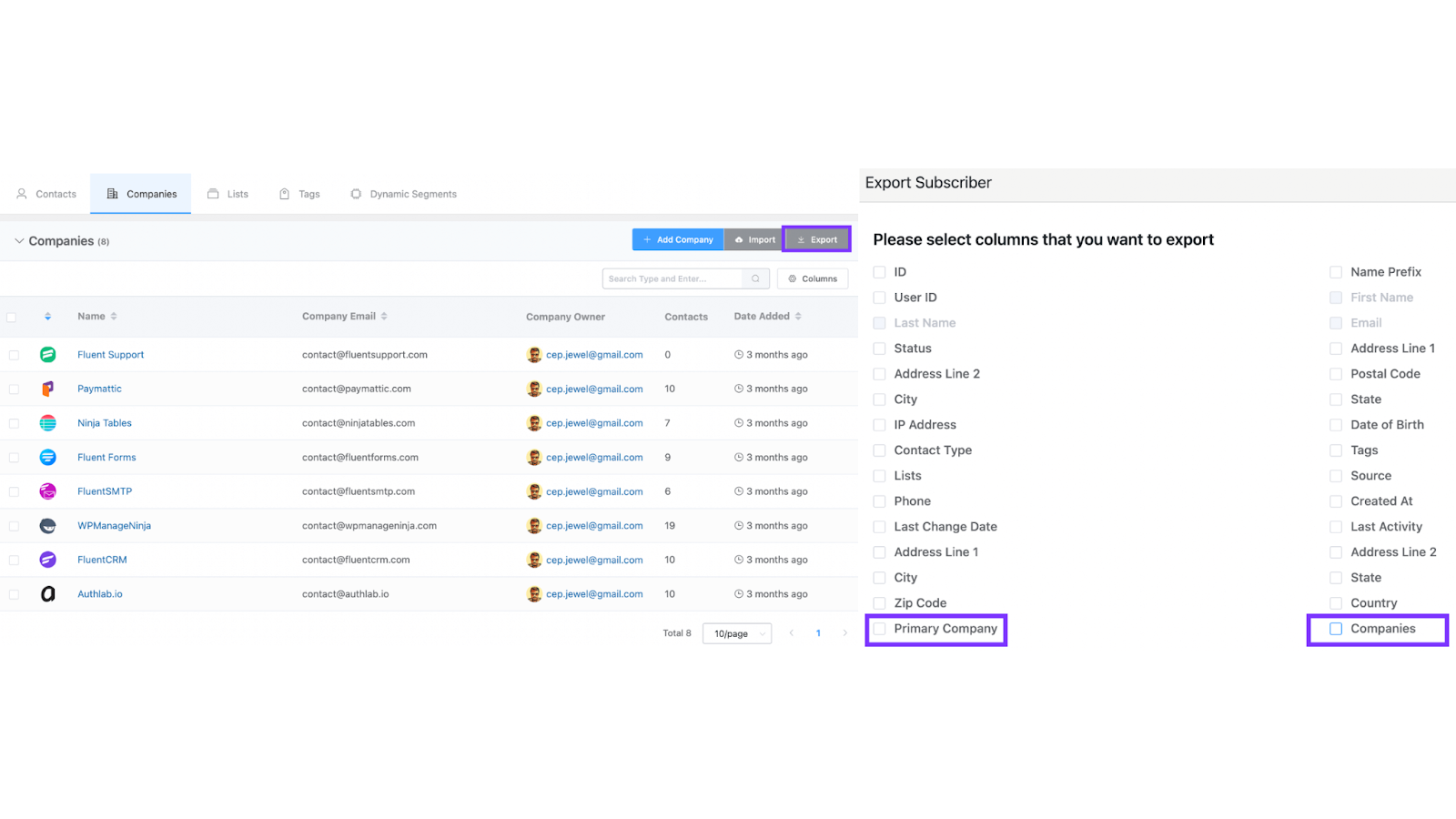Click the Authlab.io company logo icon

[48, 594]
